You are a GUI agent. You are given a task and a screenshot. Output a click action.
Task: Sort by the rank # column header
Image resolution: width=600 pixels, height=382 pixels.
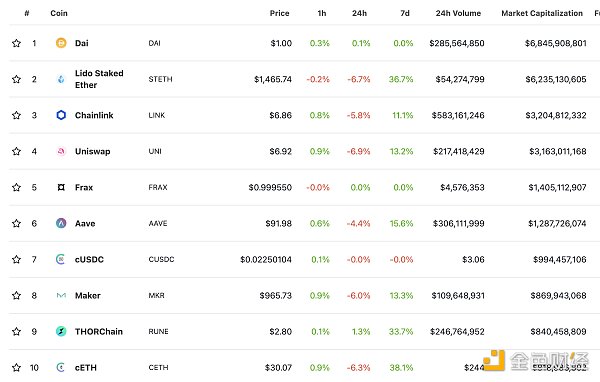pos(27,13)
